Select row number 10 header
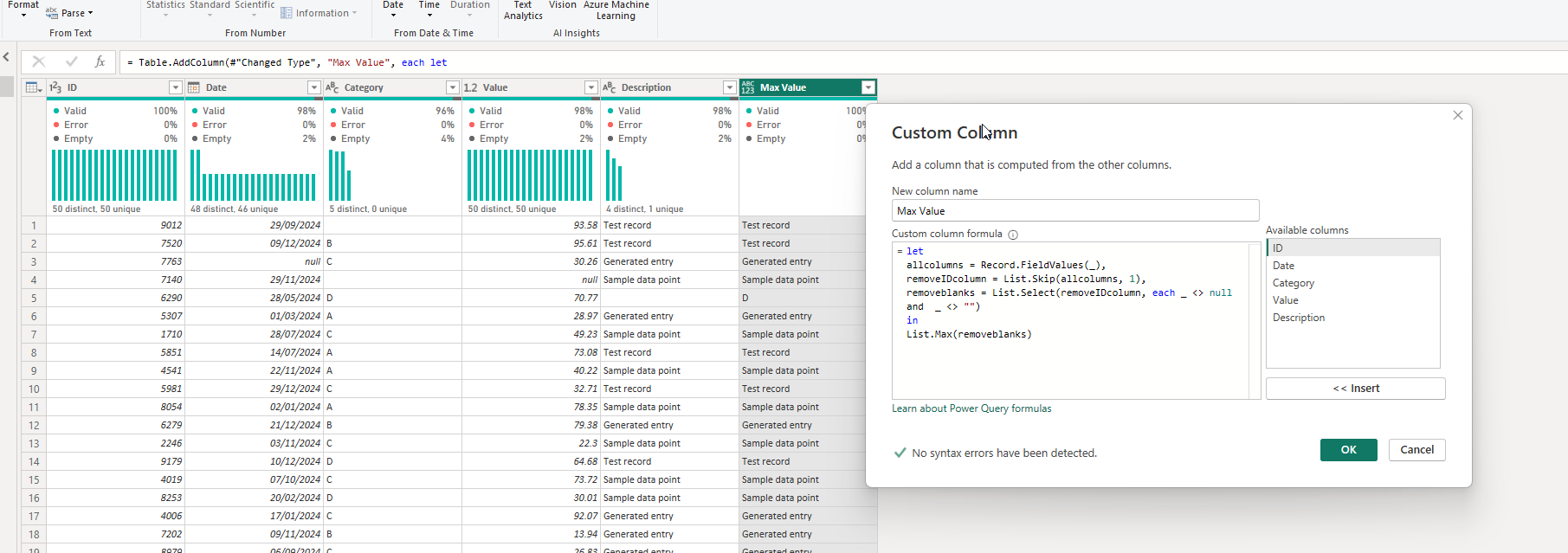 [x=34, y=389]
